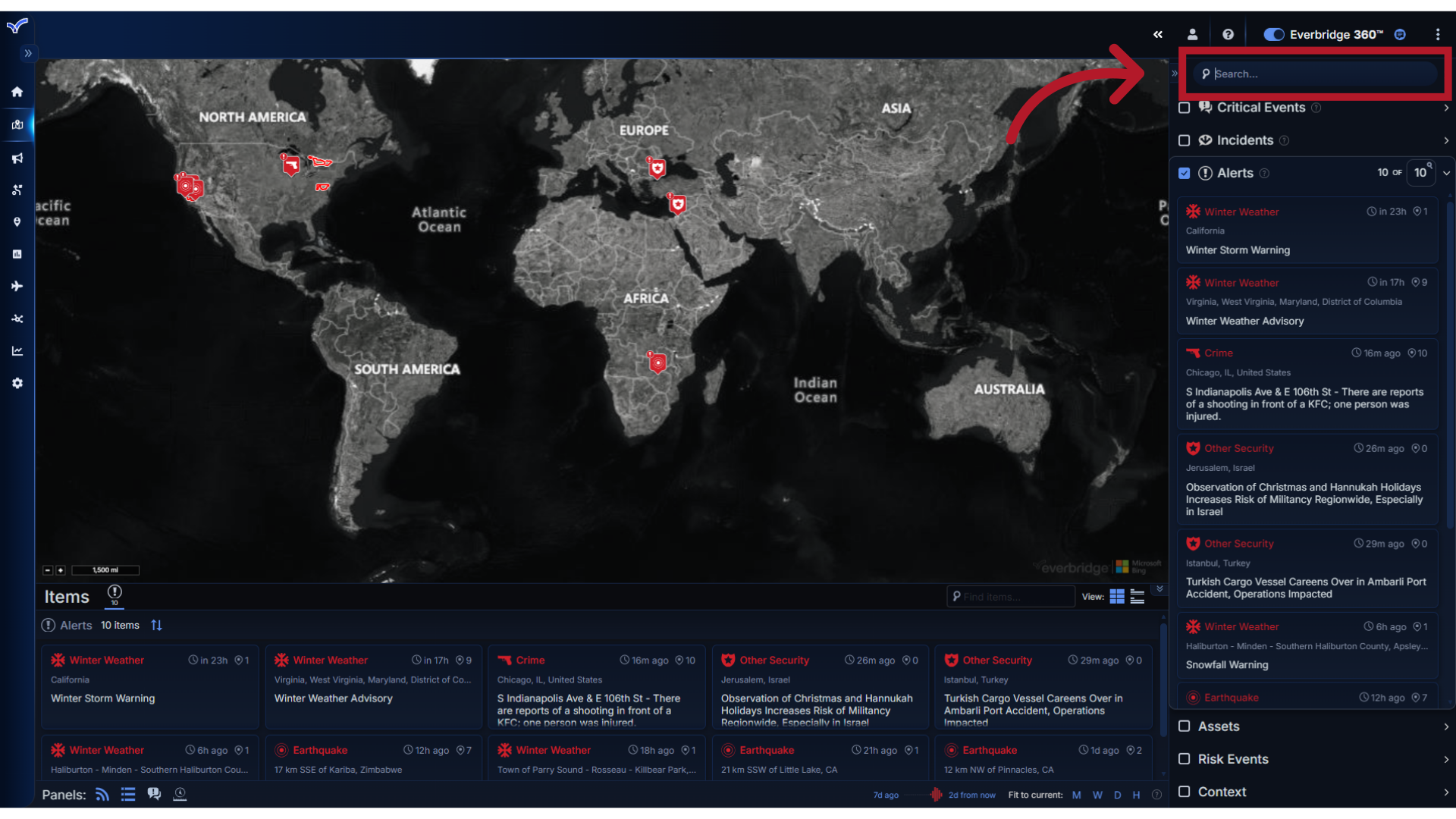Viewport: 1456px width, 819px height.
Task: Select the Map view icon in sidebar
Action: (x=17, y=125)
